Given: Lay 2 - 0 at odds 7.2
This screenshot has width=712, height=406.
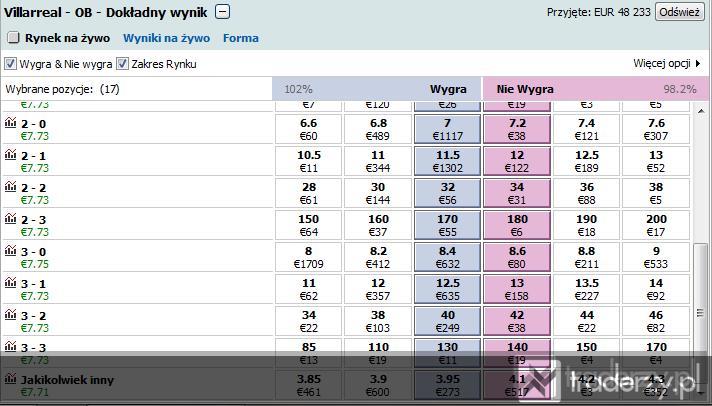Looking at the screenshot, I should coord(517,129).
